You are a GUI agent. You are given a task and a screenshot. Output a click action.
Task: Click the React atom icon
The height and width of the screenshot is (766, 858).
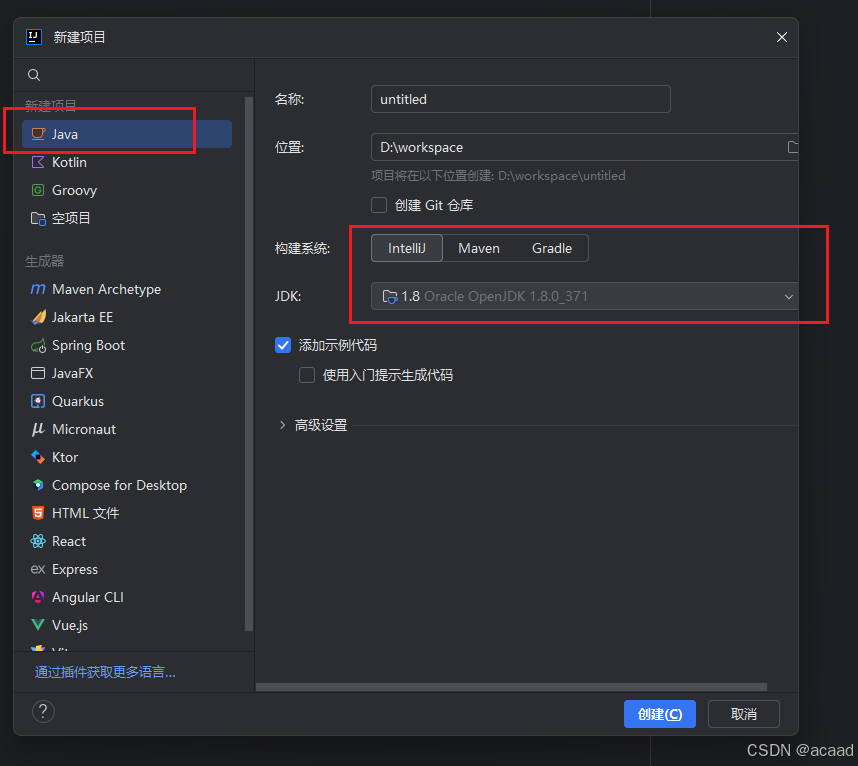coord(38,541)
